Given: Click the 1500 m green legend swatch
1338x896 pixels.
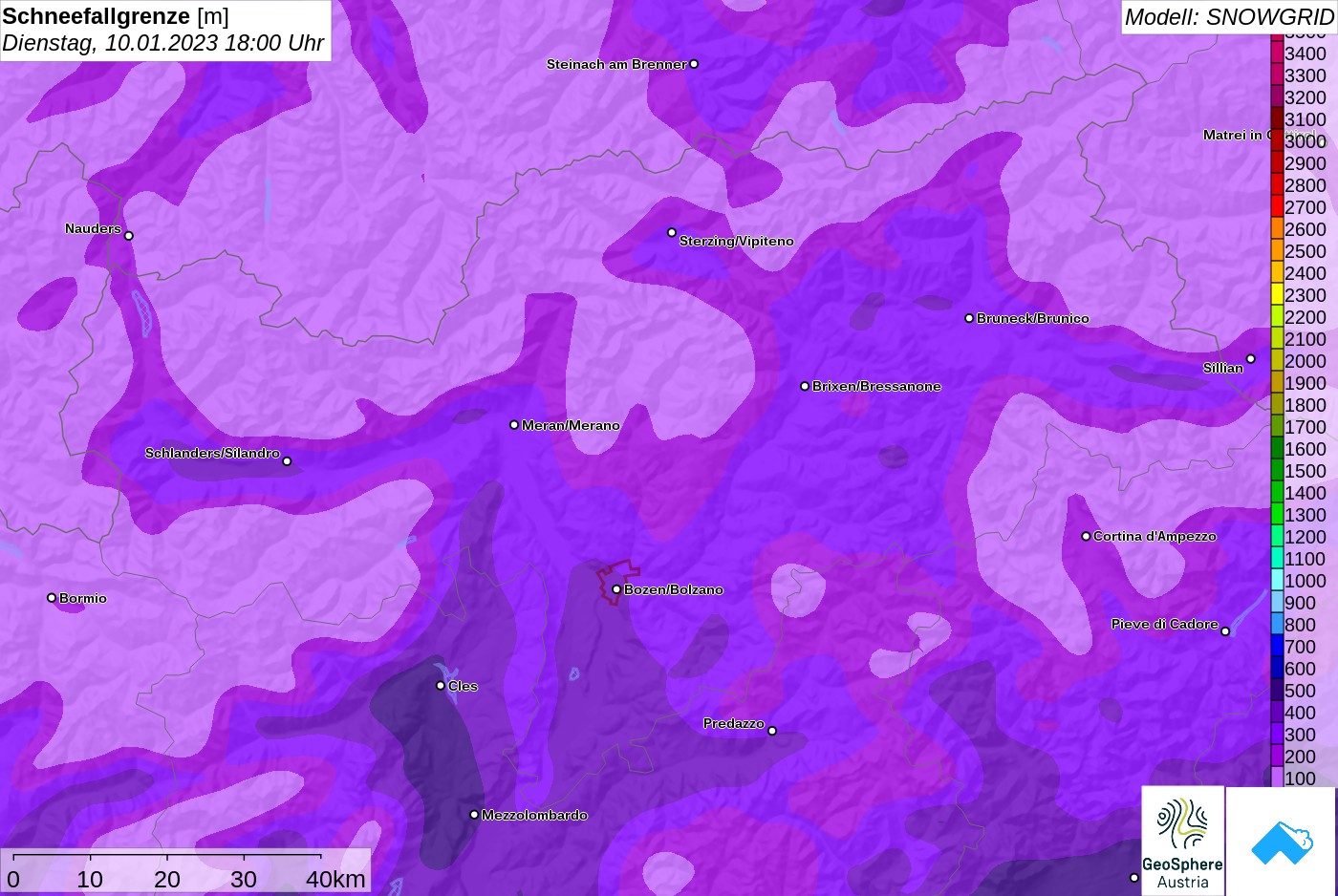Looking at the screenshot, I should tap(1277, 470).
